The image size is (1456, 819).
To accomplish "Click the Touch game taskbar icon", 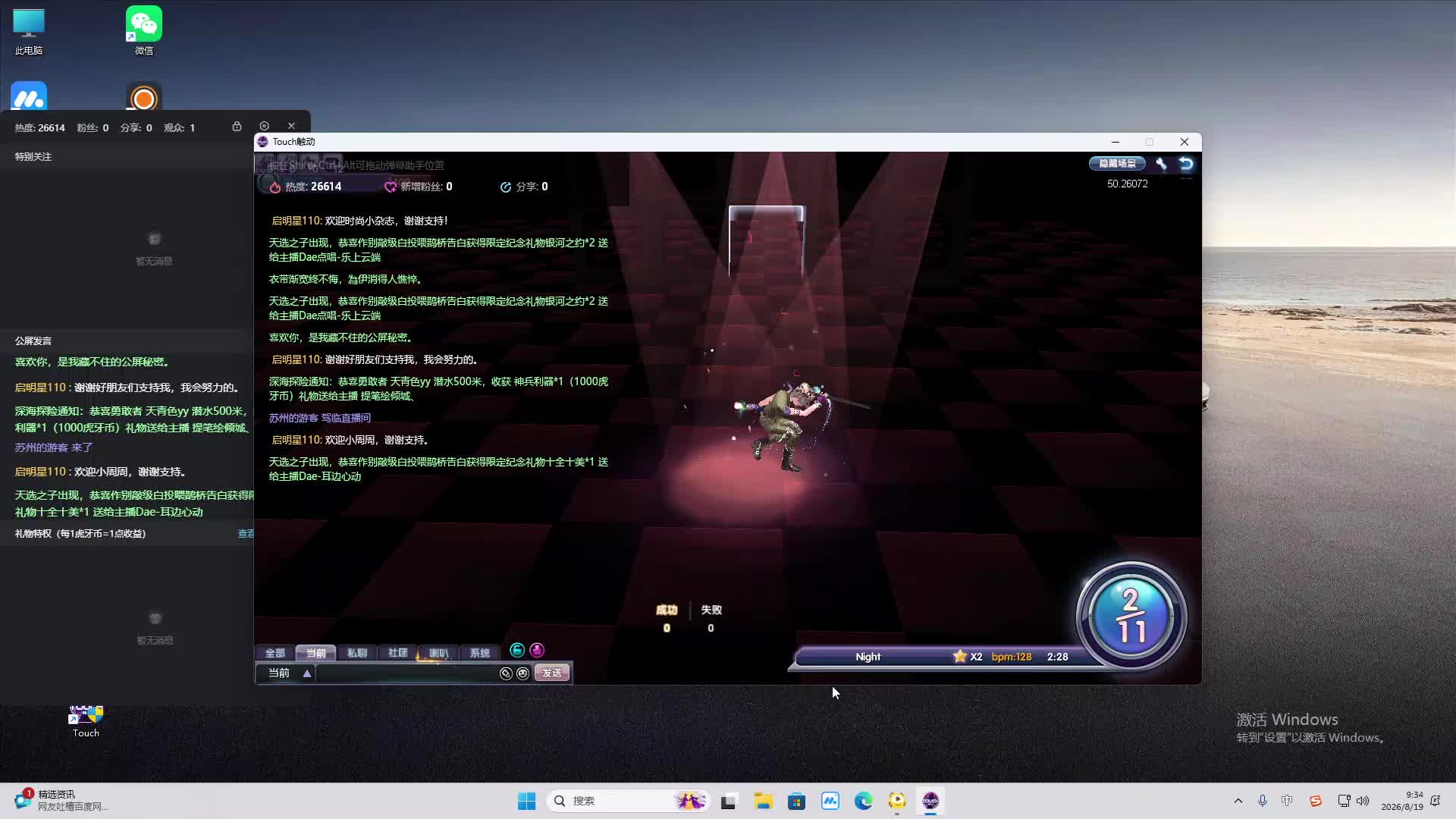I will [x=930, y=801].
